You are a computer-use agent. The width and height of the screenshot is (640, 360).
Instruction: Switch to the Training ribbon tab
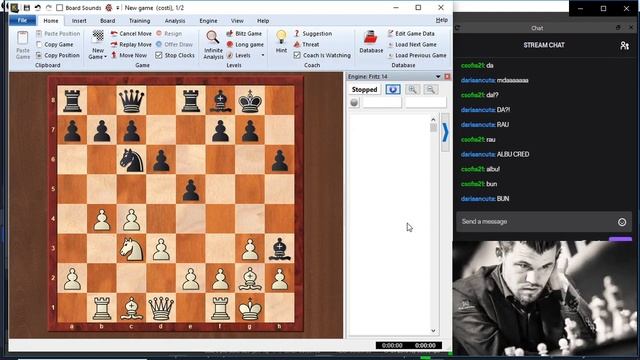[x=140, y=21]
